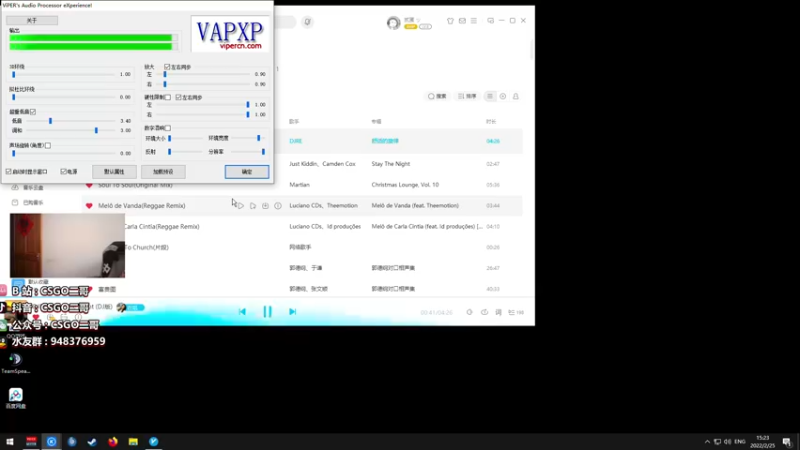Open File Explorer from the taskbar
This screenshot has height=450, width=800.
tap(133, 442)
